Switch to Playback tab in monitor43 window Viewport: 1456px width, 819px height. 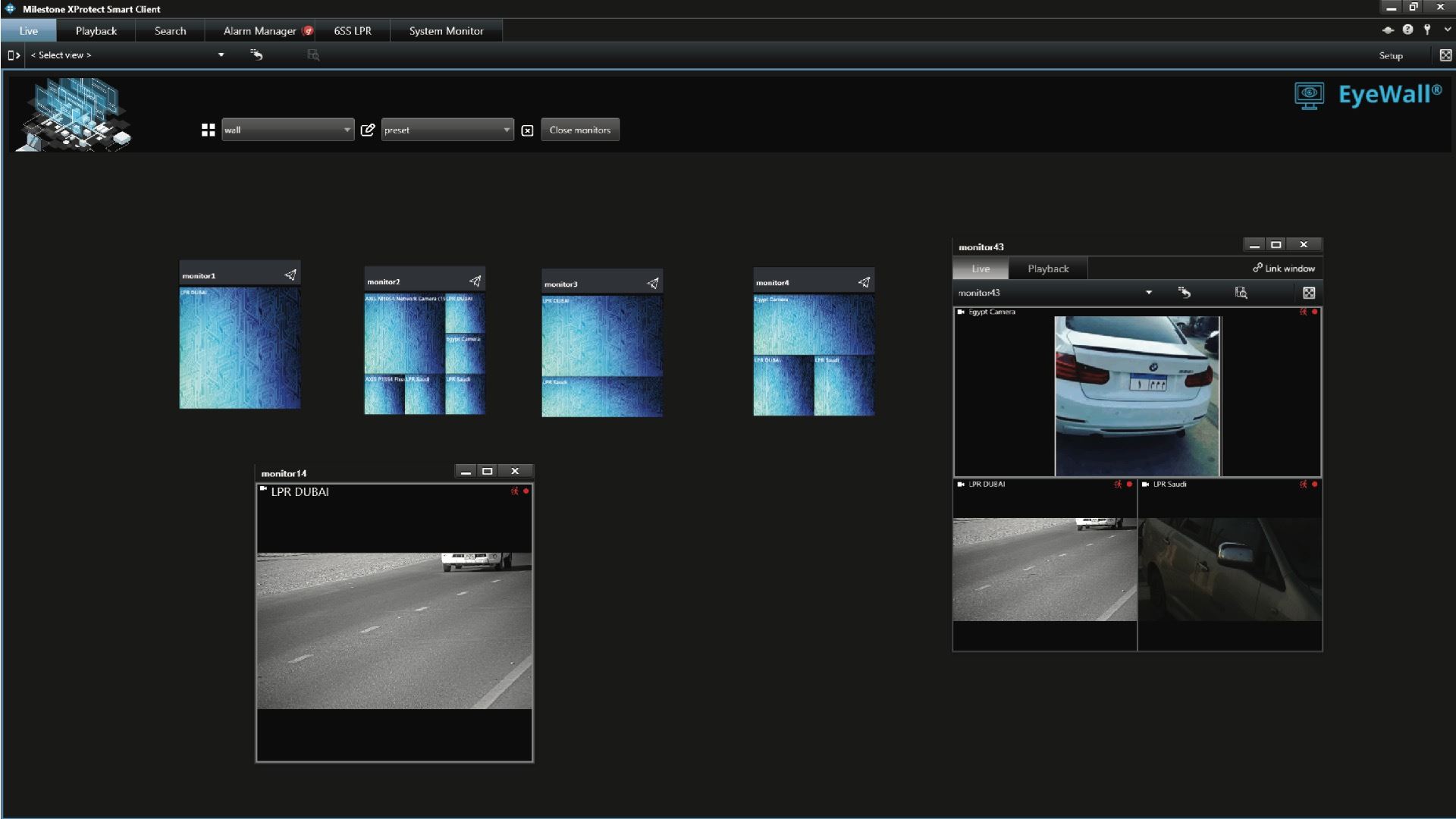[1048, 268]
